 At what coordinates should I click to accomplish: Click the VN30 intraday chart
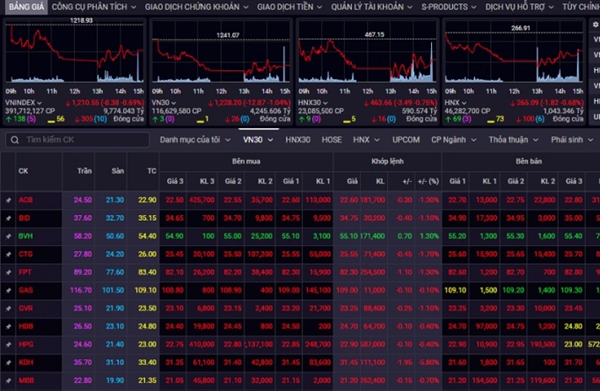pyautogui.click(x=221, y=53)
